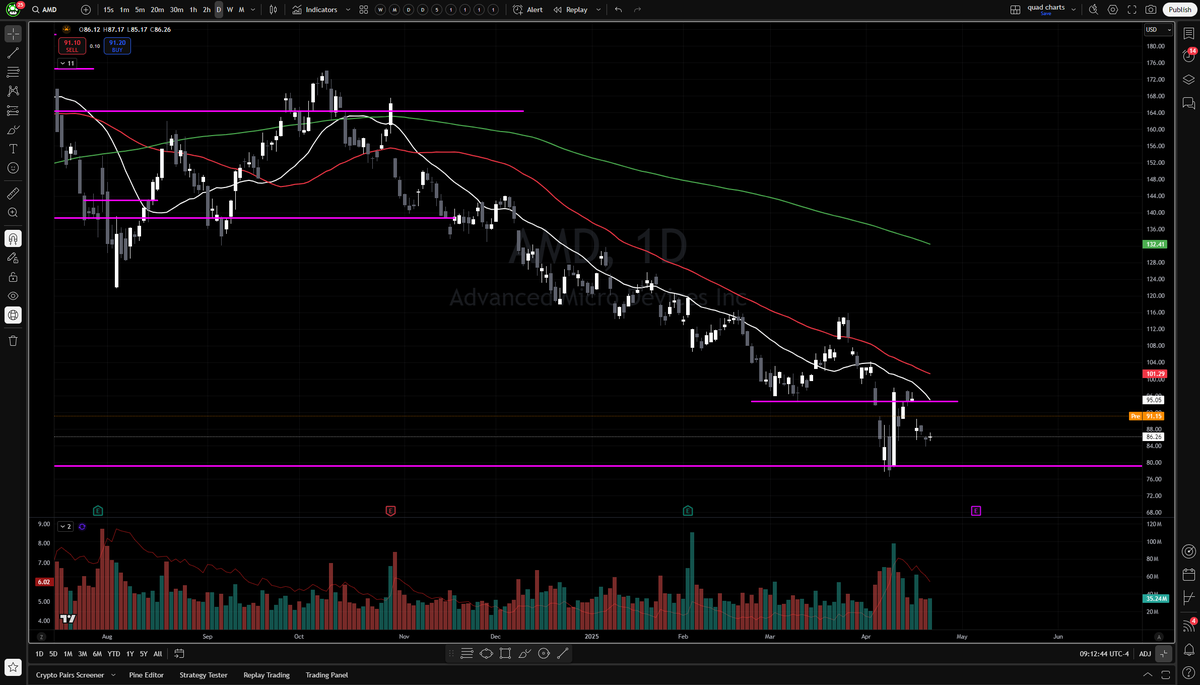
Task: Select the Text annotation tool
Action: (13, 148)
